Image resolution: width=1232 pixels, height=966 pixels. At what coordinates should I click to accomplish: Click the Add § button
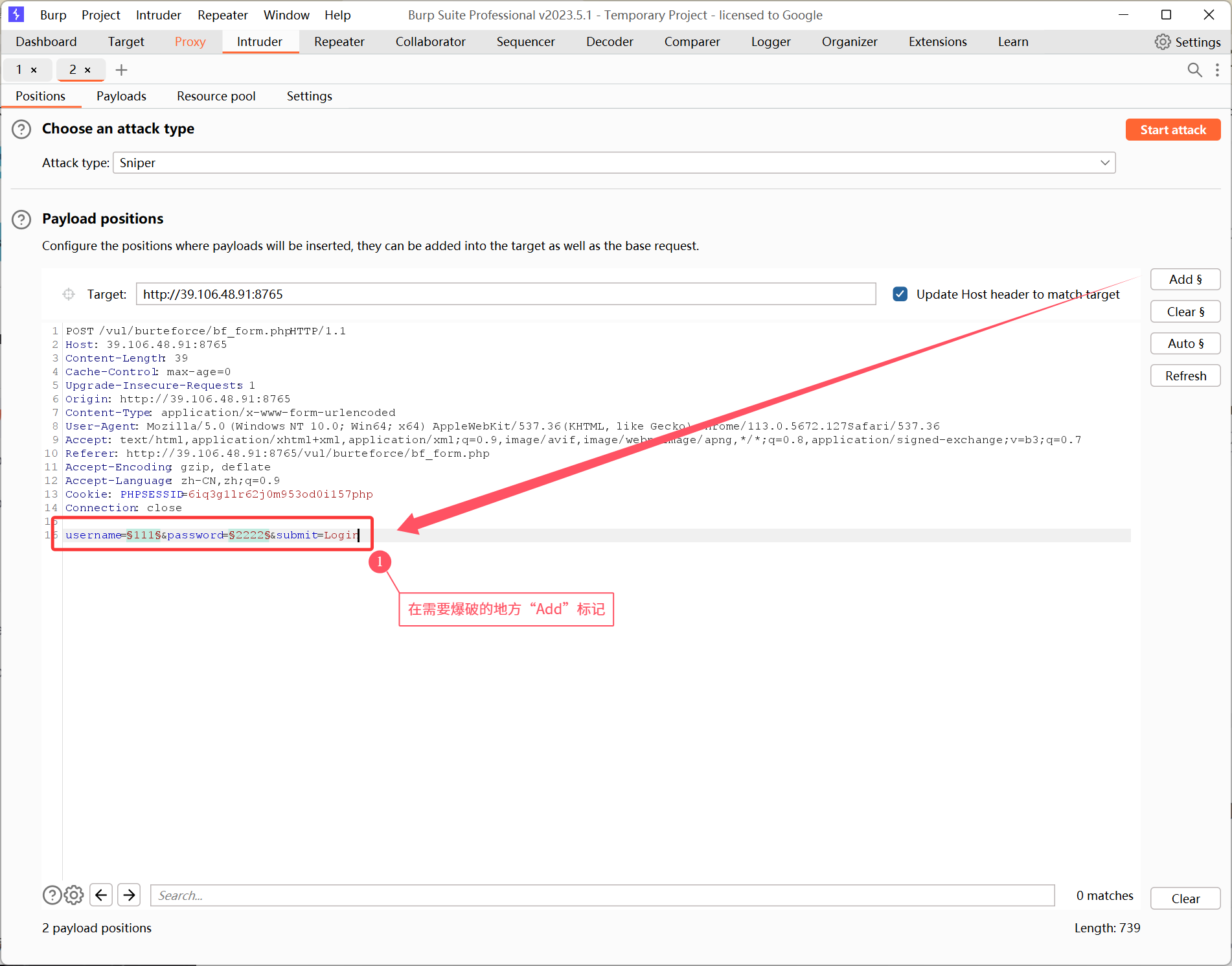(1185, 279)
